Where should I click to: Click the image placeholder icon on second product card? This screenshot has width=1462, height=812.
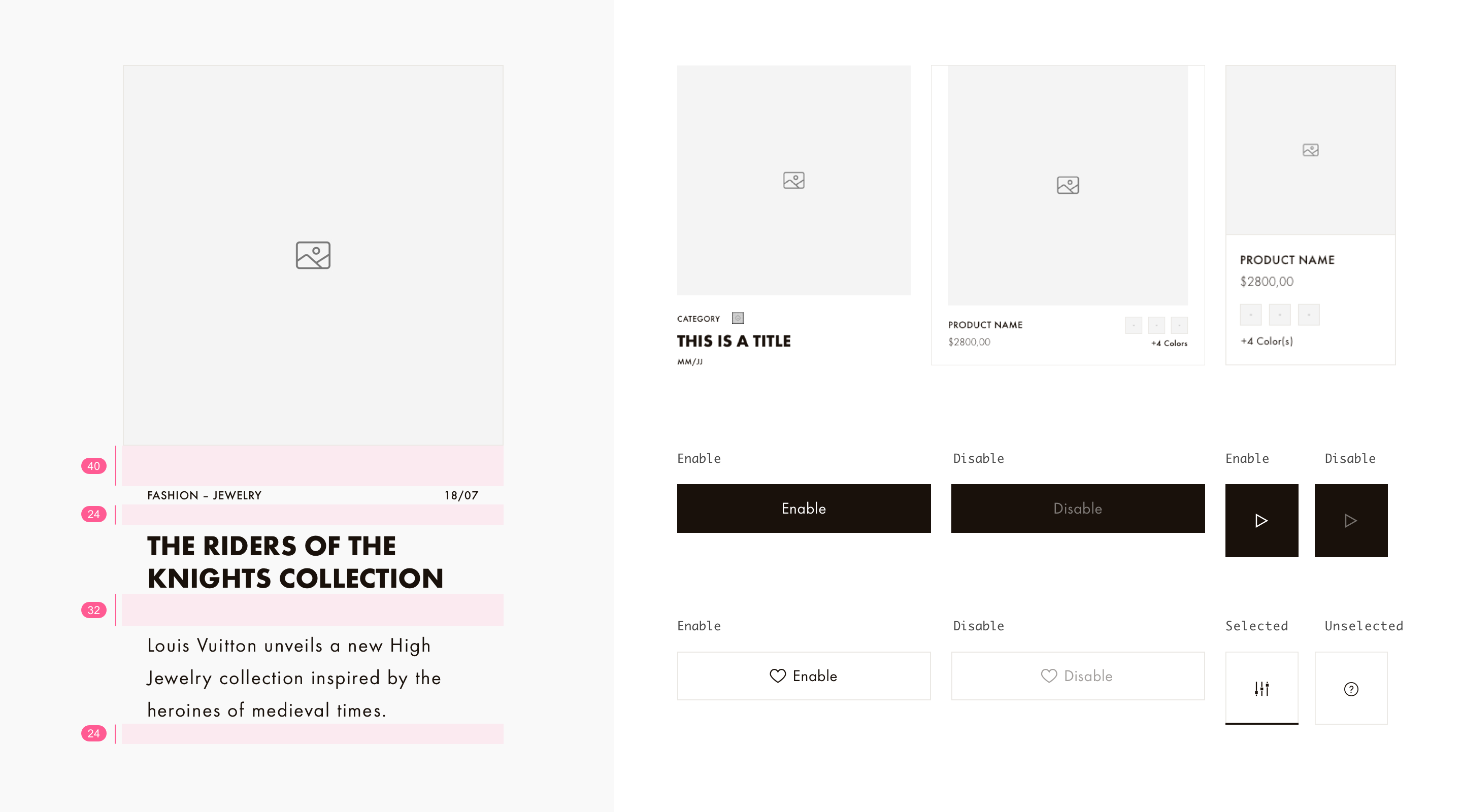[1067, 184]
